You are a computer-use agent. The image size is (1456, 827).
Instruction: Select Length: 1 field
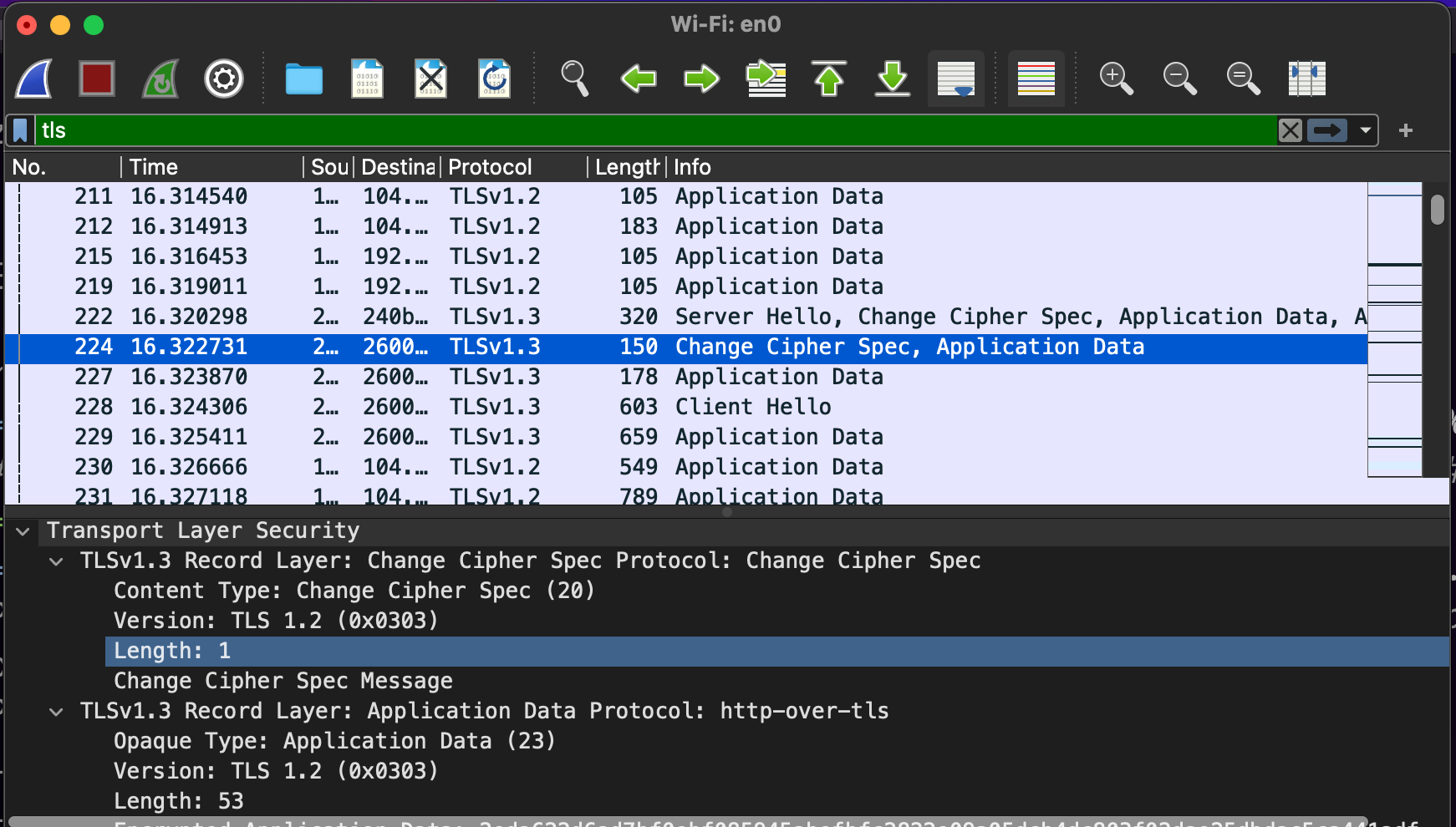(777, 651)
